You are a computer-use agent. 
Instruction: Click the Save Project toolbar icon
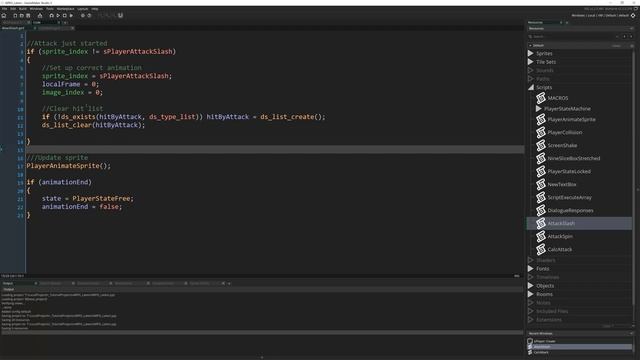coord(28,16)
